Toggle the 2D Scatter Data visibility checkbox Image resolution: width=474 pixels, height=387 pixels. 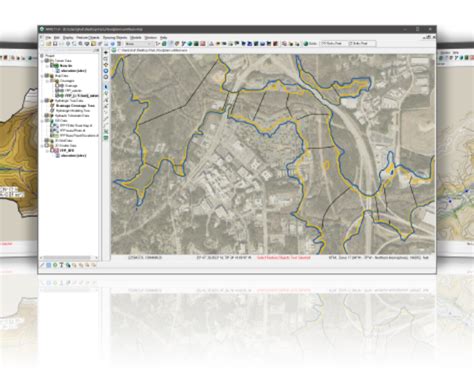coord(47,146)
